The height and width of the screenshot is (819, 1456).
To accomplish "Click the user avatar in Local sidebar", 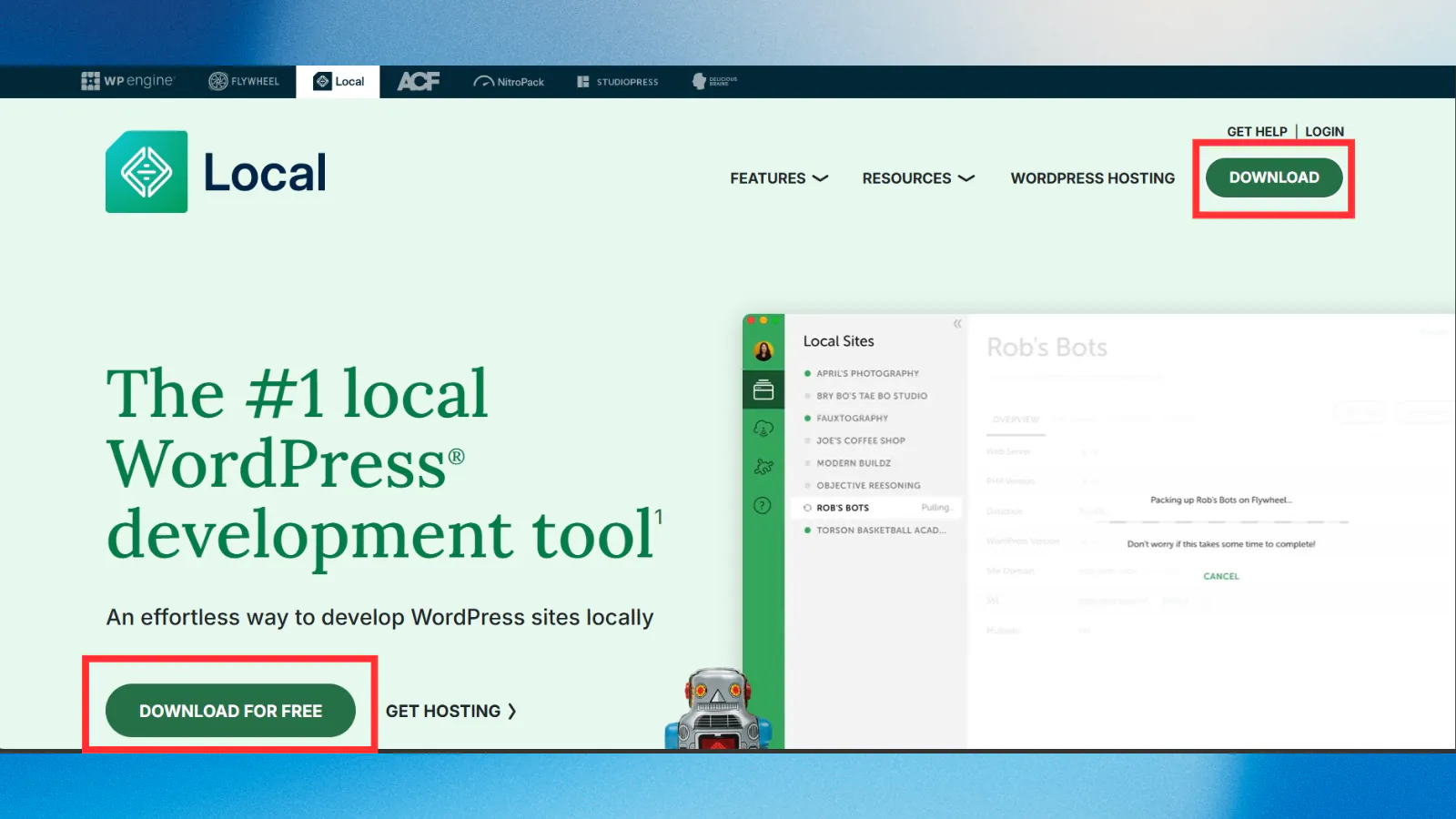I will [763, 350].
